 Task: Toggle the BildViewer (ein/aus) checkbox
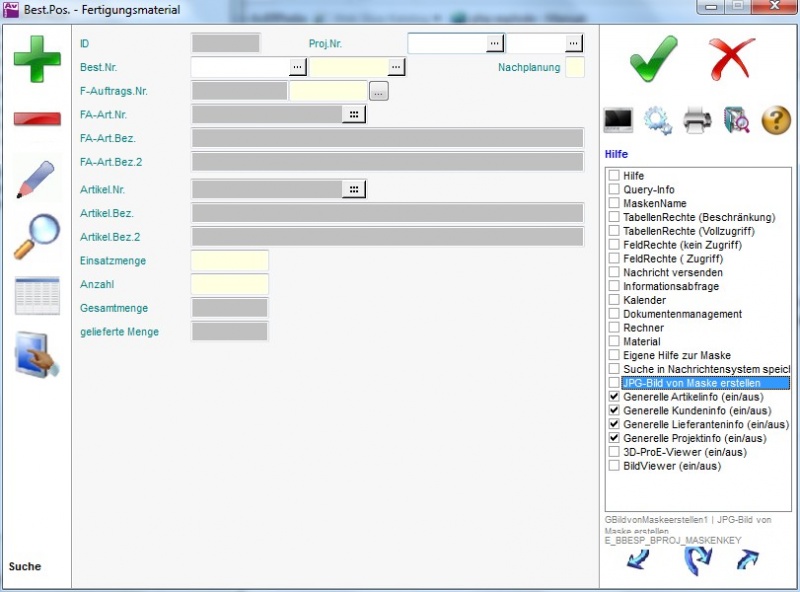coord(614,466)
